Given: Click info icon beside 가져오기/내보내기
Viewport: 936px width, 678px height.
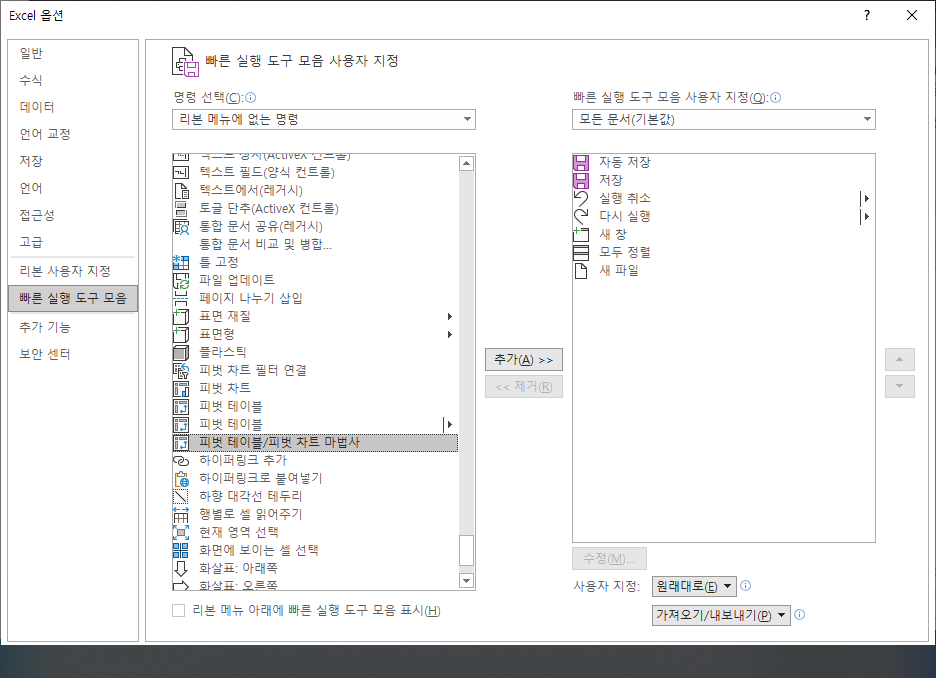Looking at the screenshot, I should point(800,614).
